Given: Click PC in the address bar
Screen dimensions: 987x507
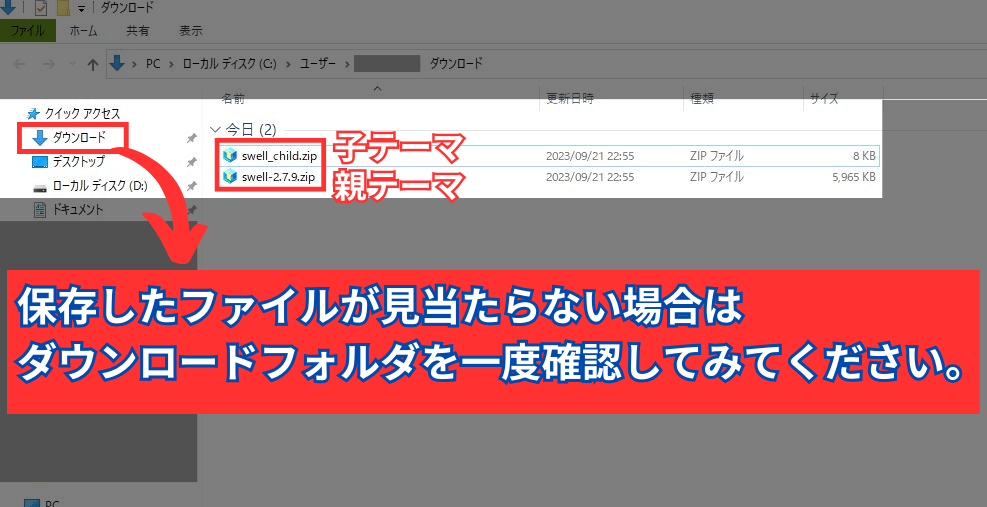Looking at the screenshot, I should 153,64.
